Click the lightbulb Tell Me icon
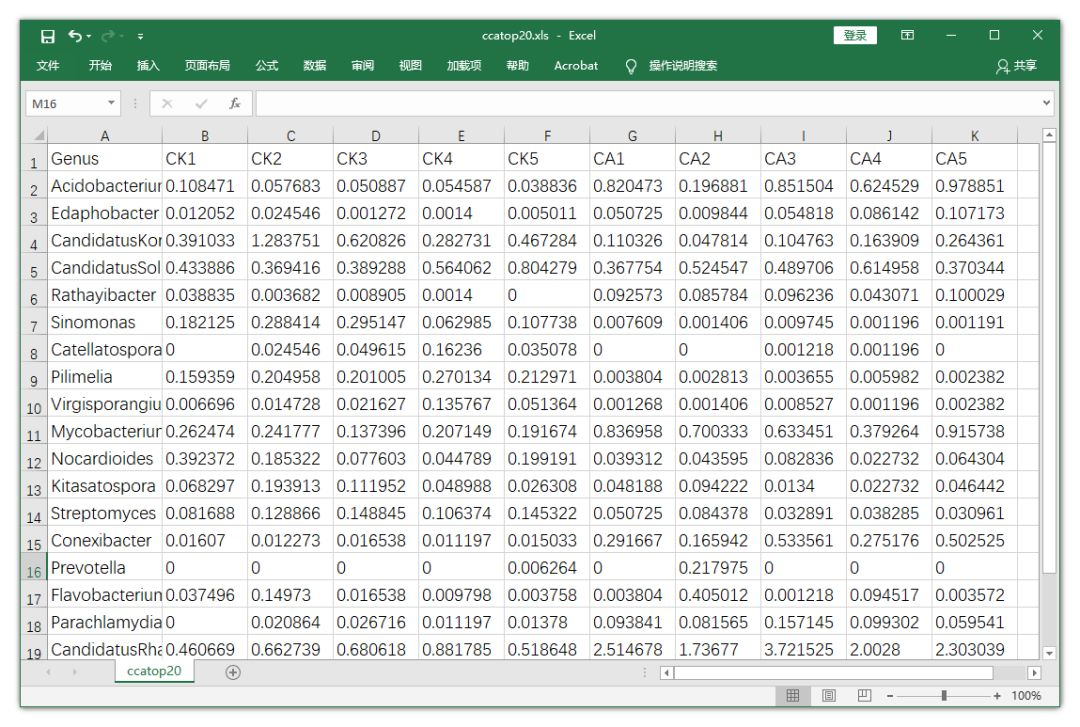The width and height of the screenshot is (1080, 727). click(x=630, y=66)
